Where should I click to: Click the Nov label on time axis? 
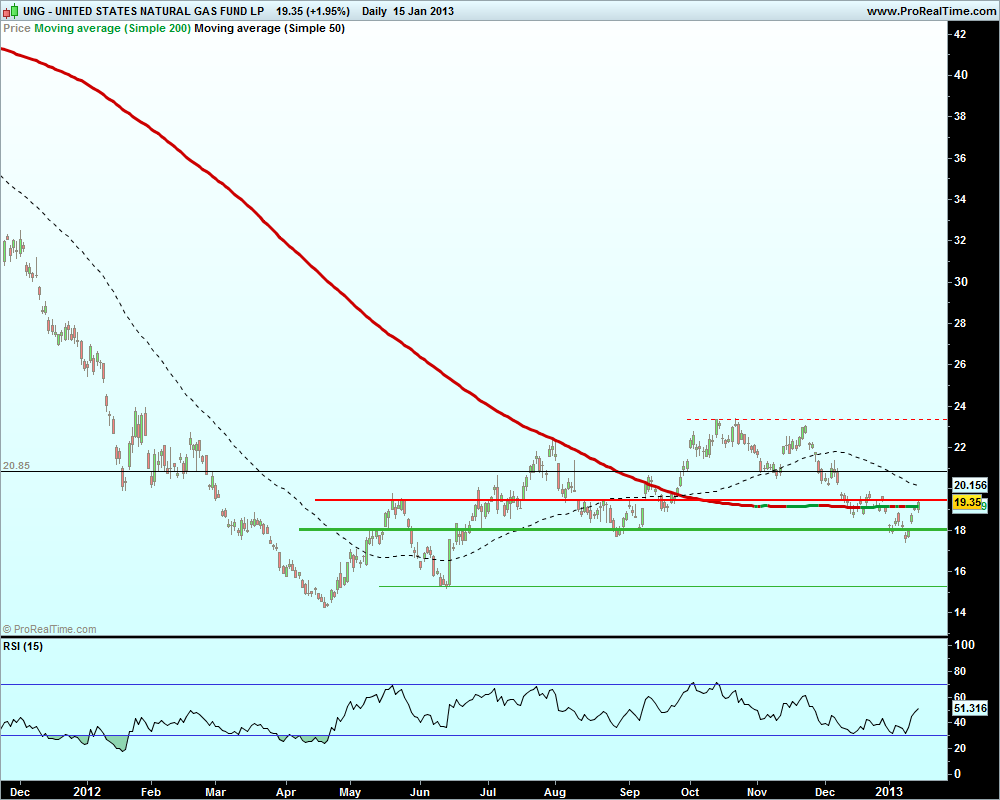tap(757, 792)
